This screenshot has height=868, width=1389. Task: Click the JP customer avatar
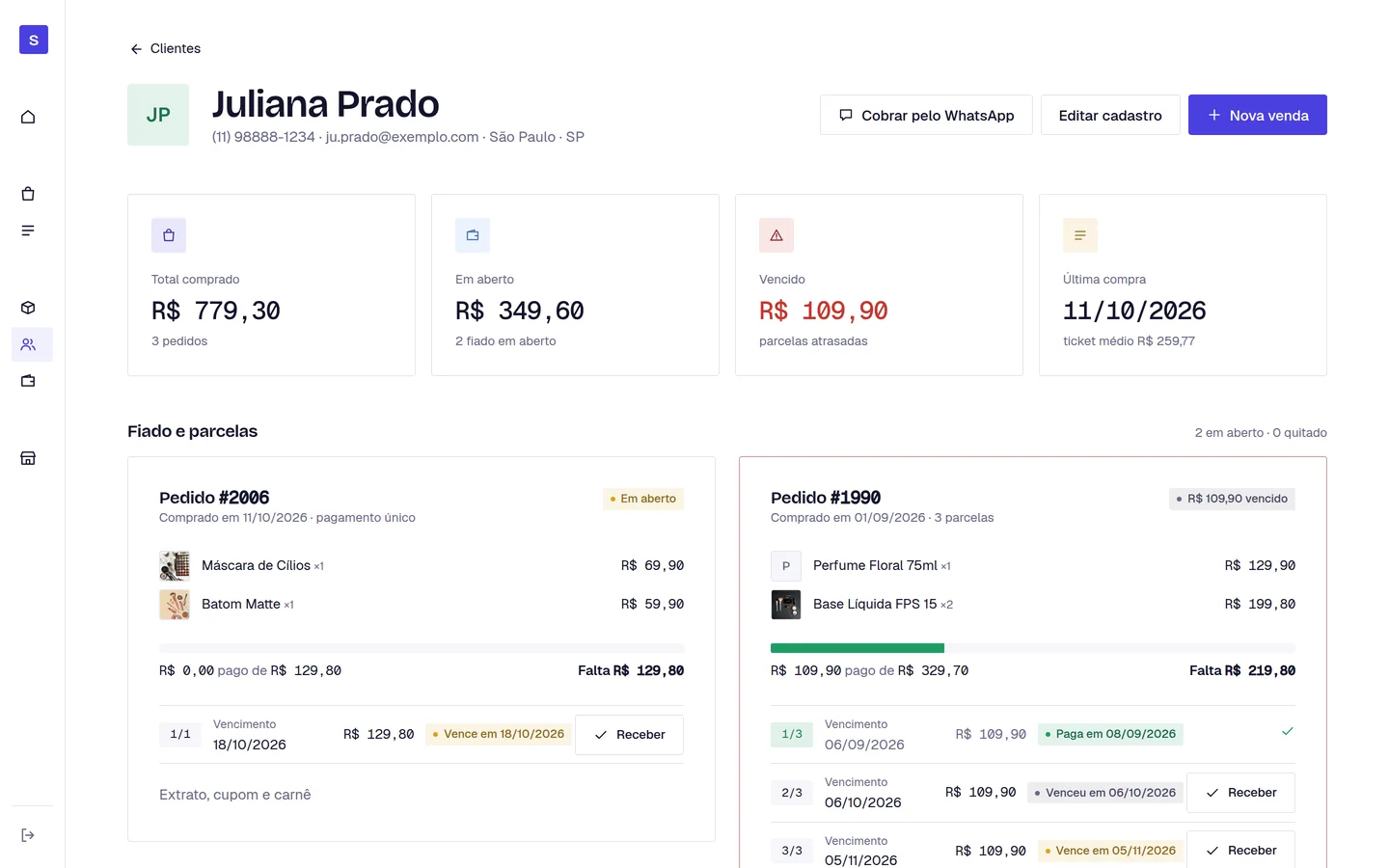tap(158, 115)
